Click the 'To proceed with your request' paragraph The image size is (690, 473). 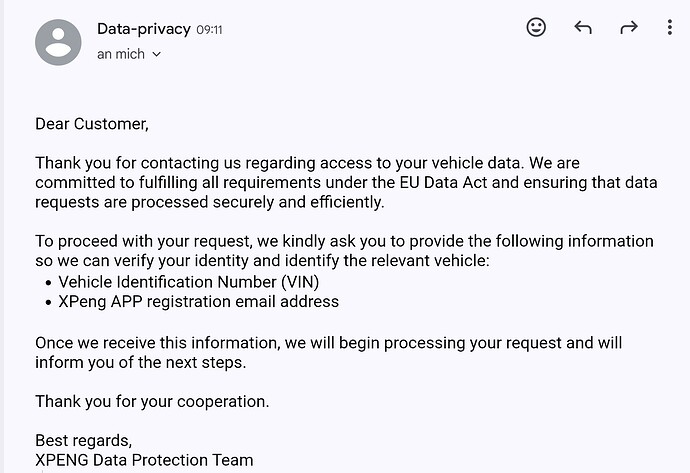[x=345, y=251]
